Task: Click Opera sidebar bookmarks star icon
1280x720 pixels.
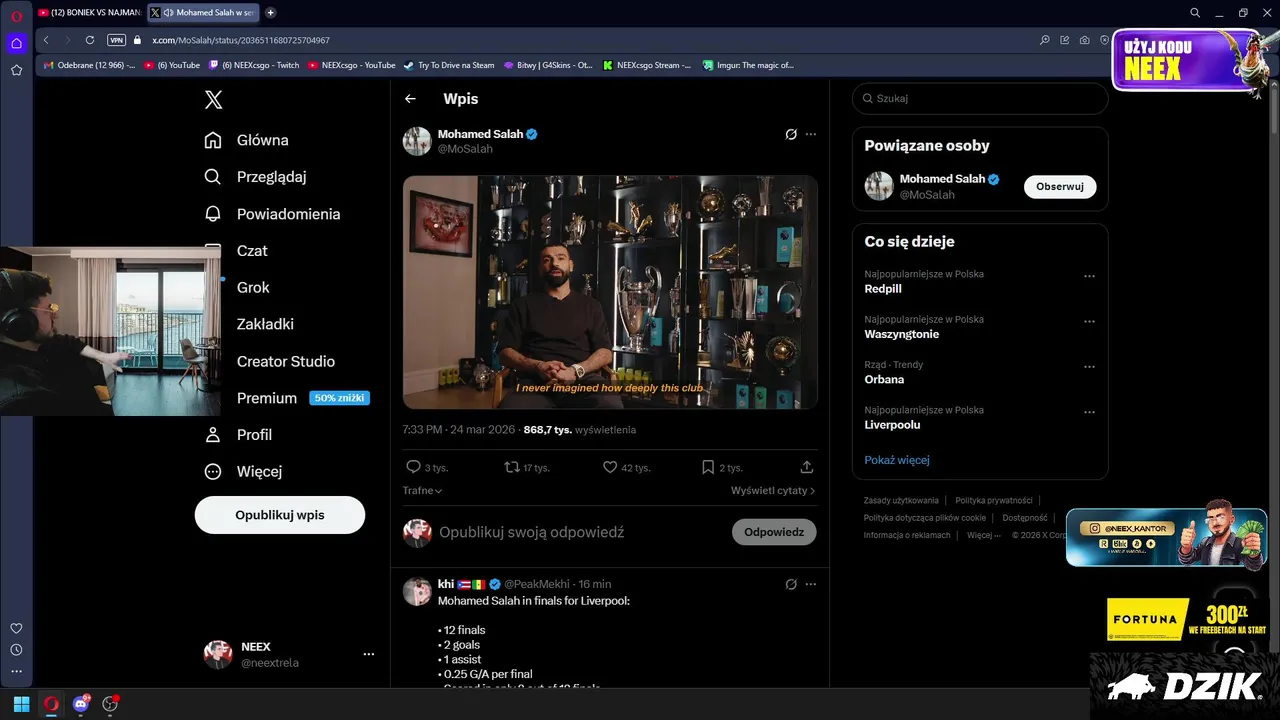Action: click(x=16, y=70)
